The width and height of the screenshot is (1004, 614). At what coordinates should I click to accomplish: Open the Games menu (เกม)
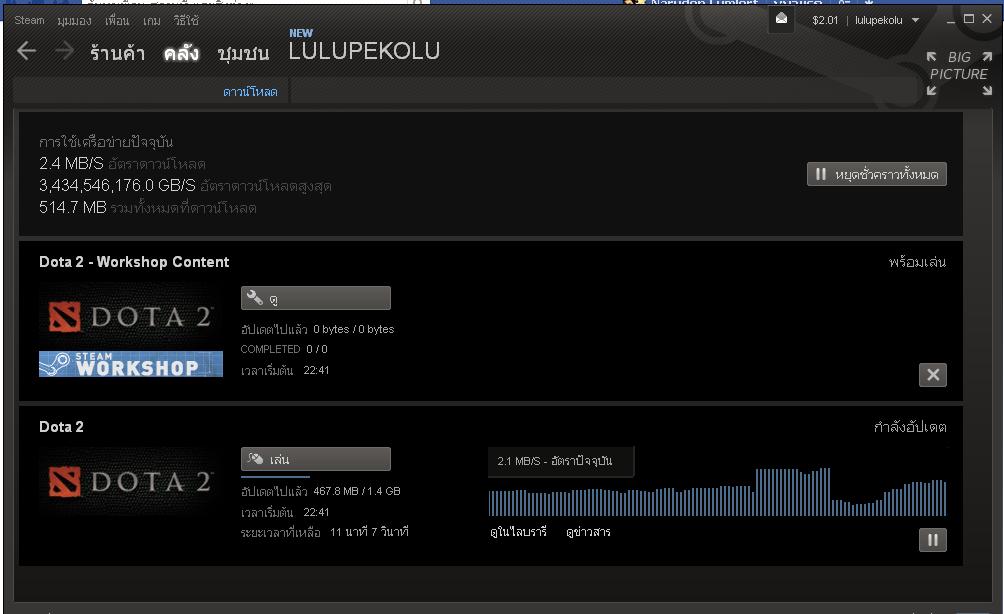click(x=152, y=20)
